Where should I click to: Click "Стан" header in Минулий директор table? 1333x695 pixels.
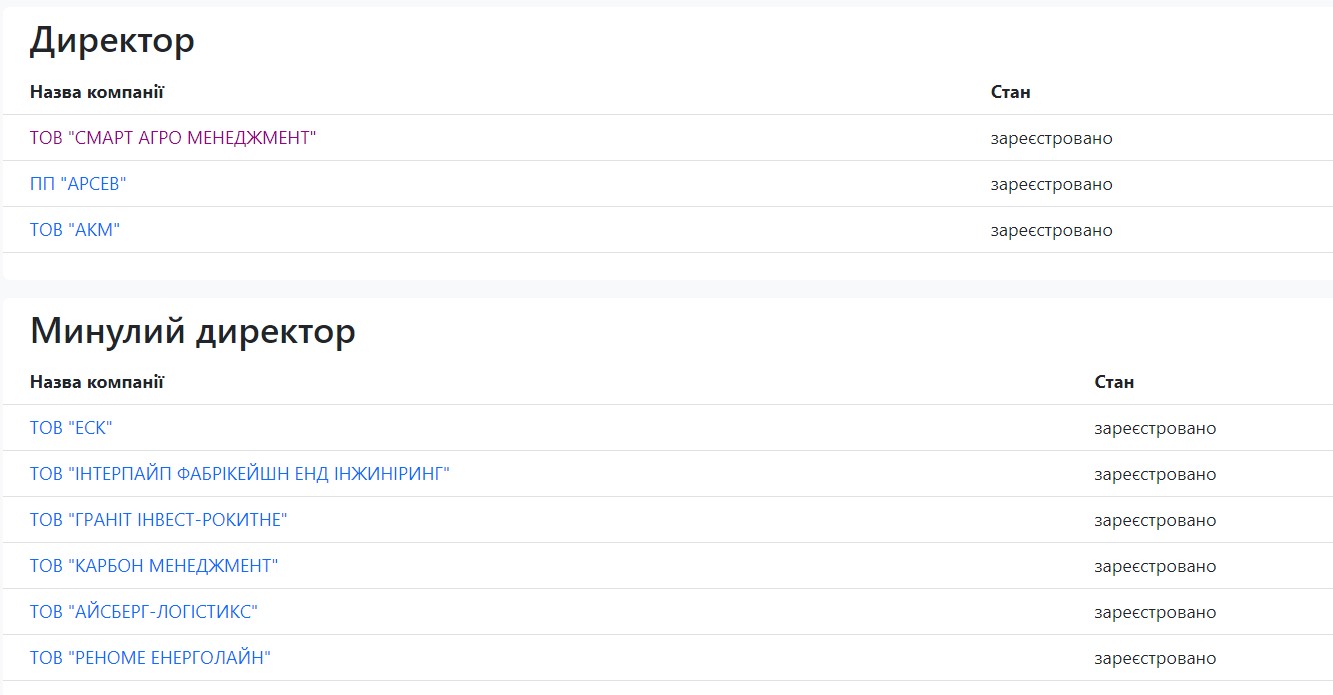[x=1114, y=382]
